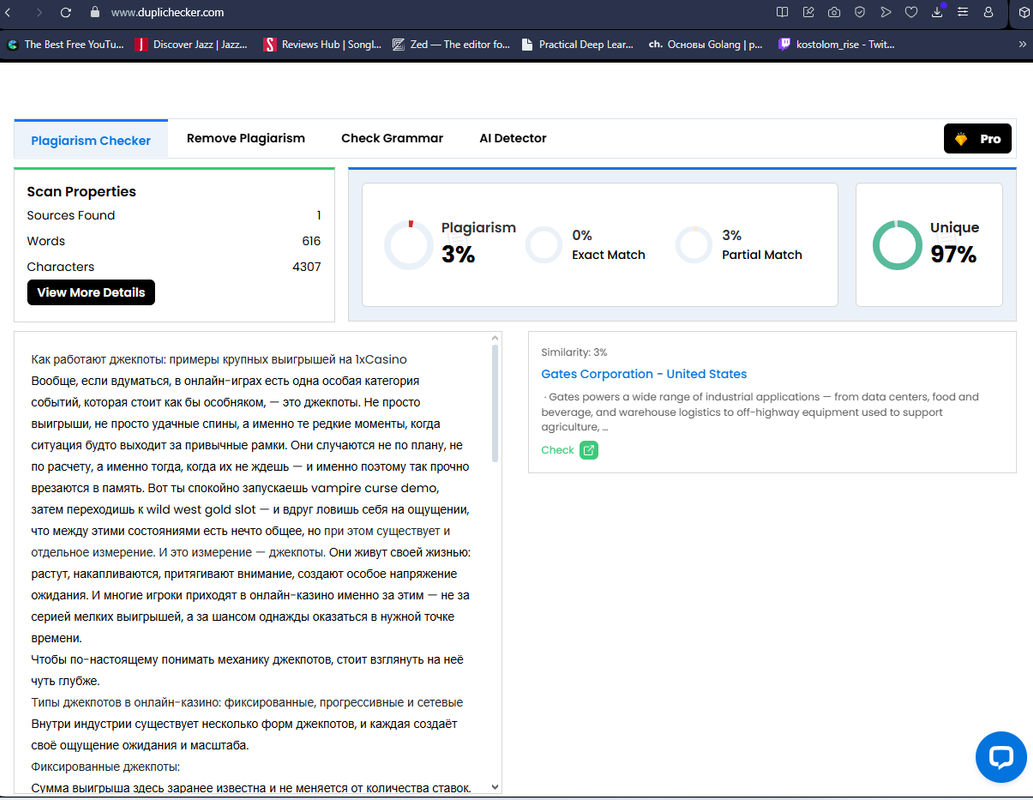This screenshot has height=800, width=1033.
Task: Open the Zed editor bookmark
Action: click(x=451, y=44)
